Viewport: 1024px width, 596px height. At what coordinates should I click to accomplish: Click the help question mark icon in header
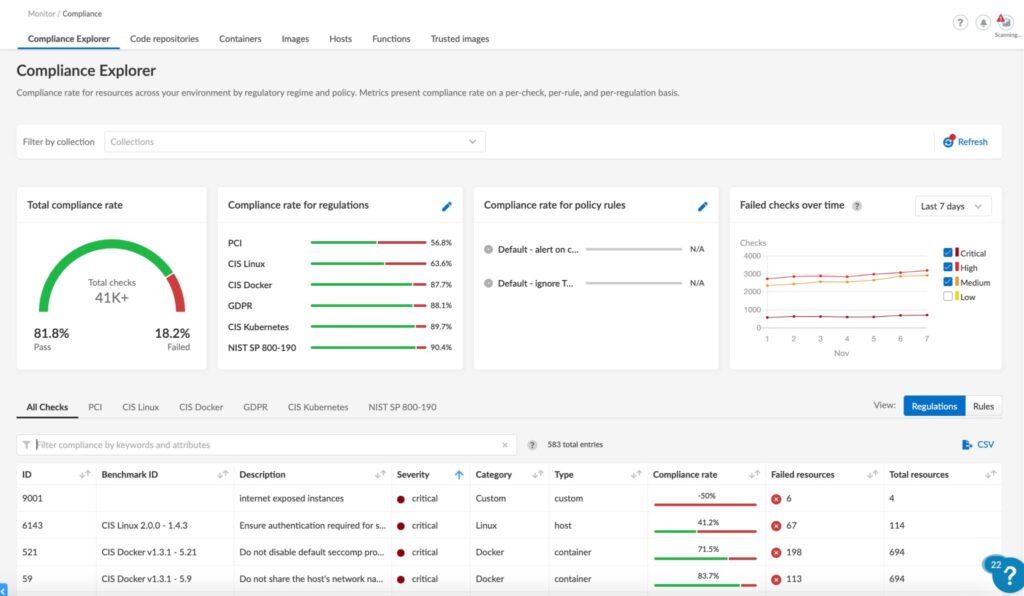[960, 22]
